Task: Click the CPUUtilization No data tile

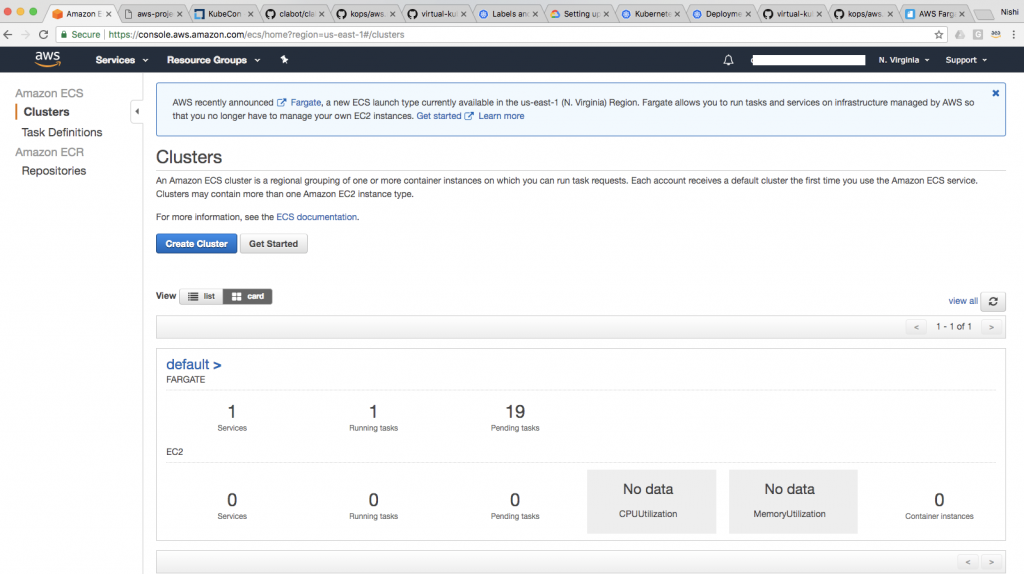Action: pyautogui.click(x=651, y=502)
